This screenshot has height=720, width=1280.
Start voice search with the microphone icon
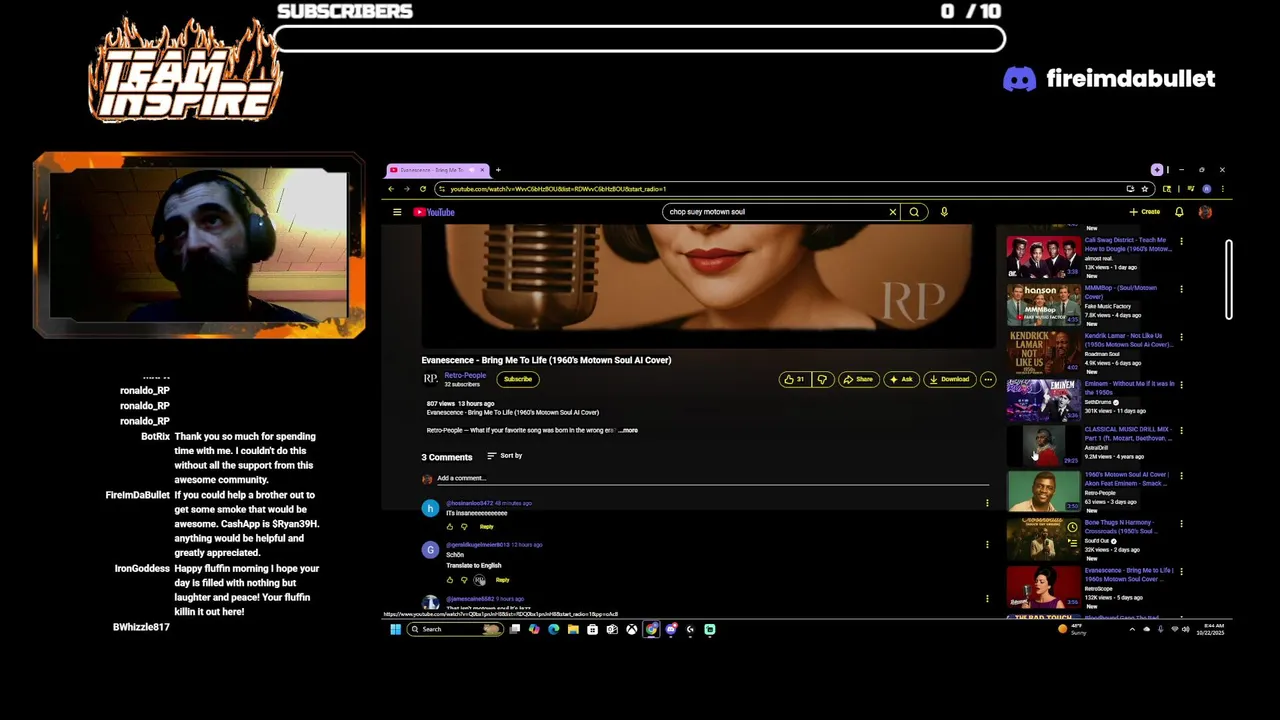click(944, 212)
